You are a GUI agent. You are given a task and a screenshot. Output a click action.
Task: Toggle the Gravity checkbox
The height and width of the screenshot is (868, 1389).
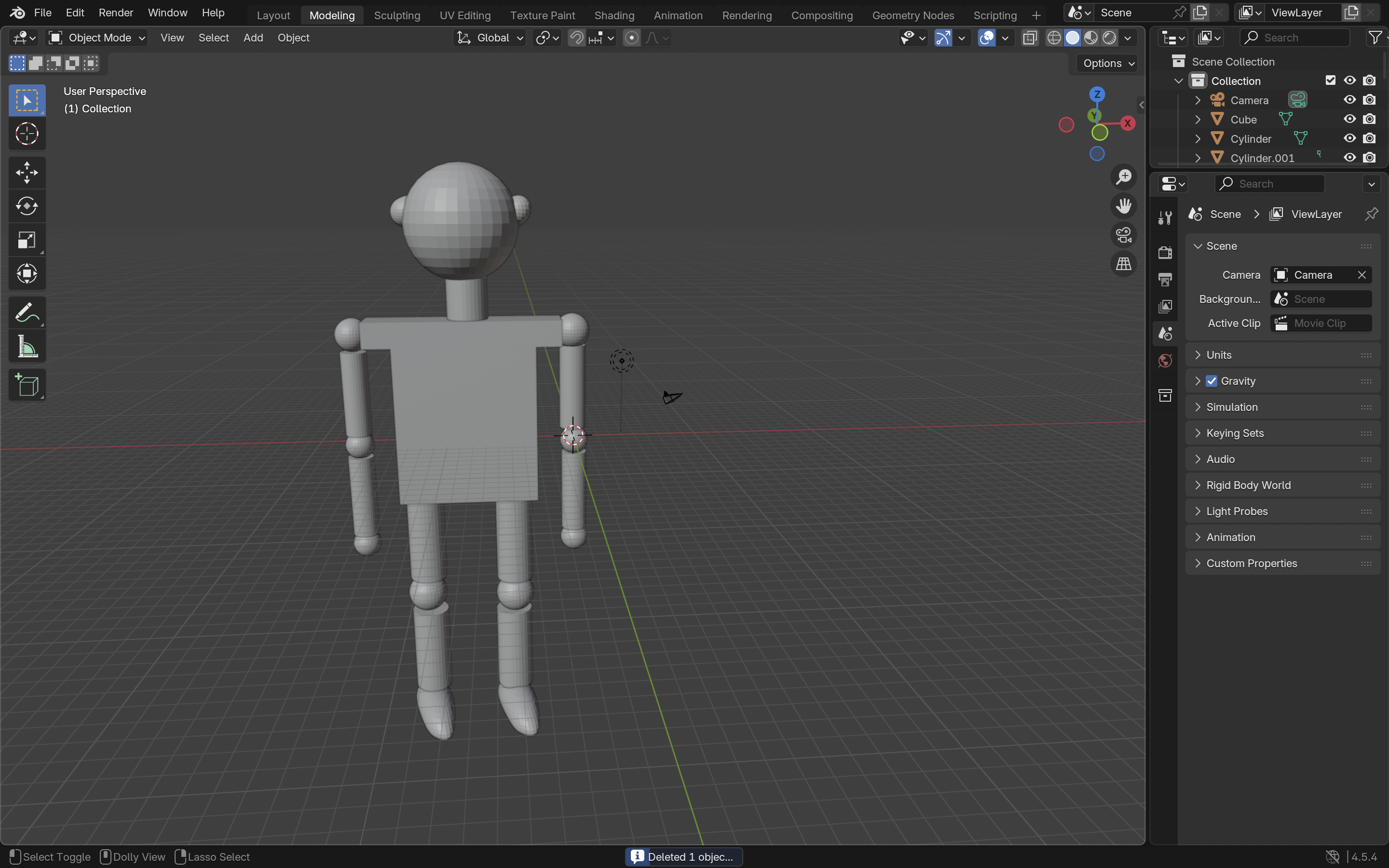click(x=1211, y=381)
